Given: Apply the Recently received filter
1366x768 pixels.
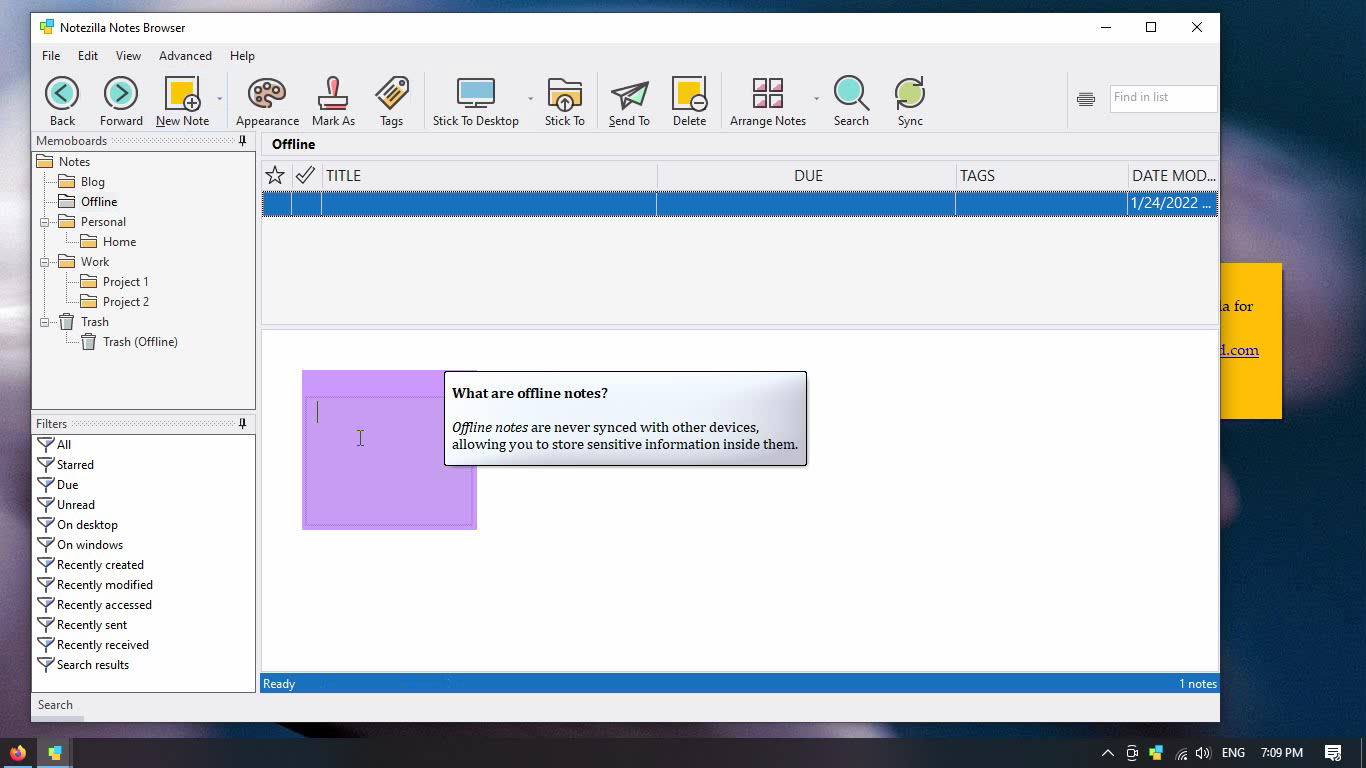Looking at the screenshot, I should tap(103, 645).
